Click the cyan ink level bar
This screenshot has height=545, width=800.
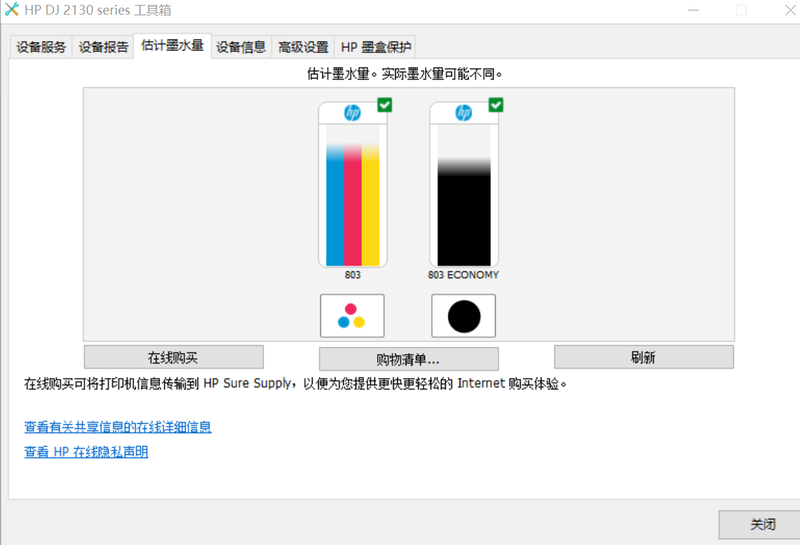click(335, 205)
